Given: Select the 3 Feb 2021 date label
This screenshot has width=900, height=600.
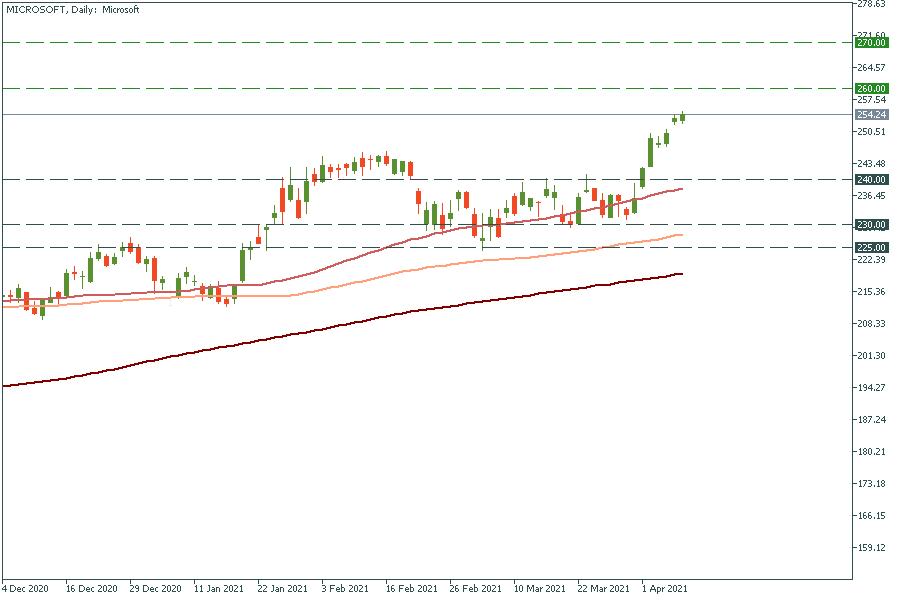Looking at the screenshot, I should (x=347, y=589).
